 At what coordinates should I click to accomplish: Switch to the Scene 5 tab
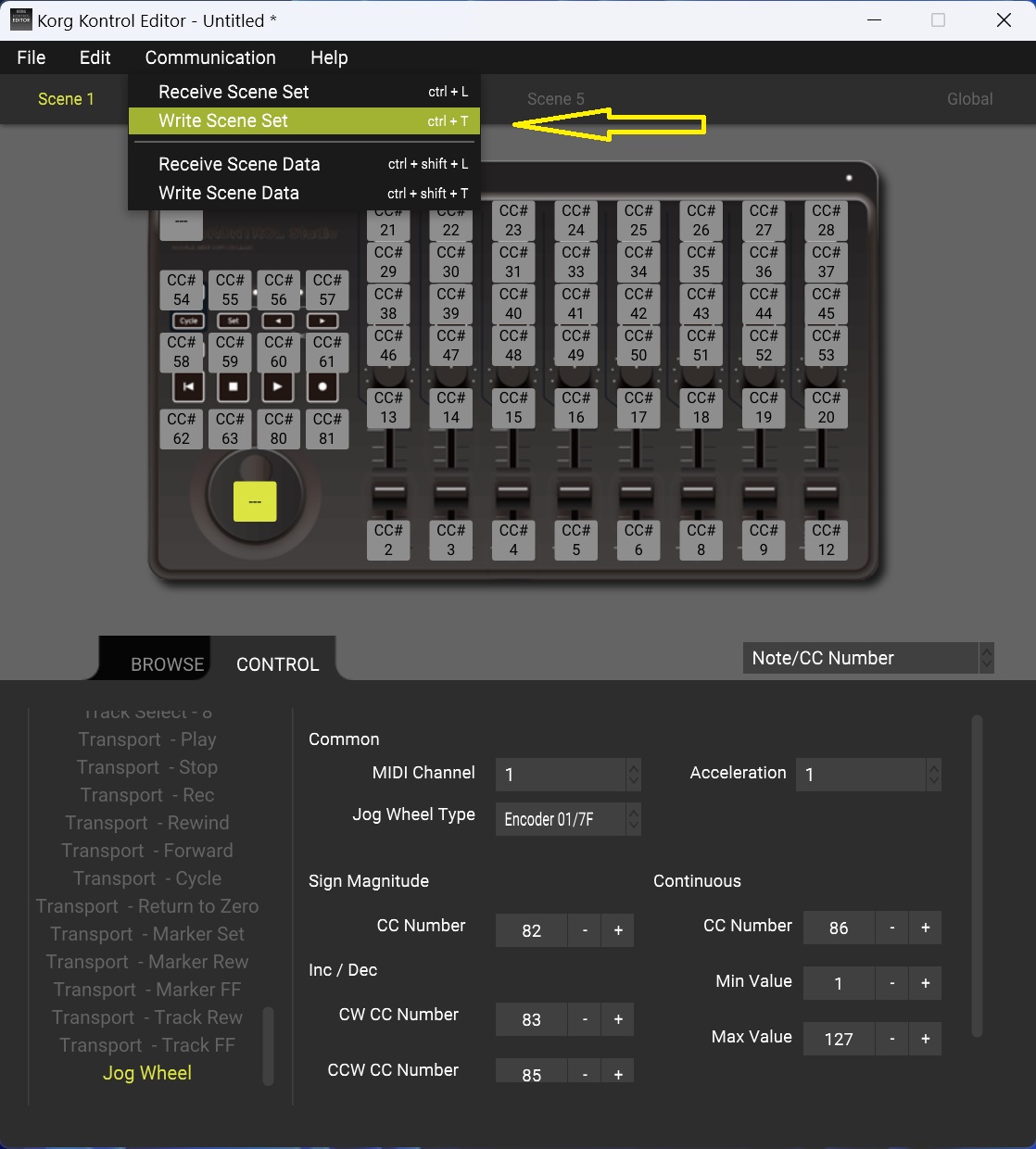click(x=556, y=99)
